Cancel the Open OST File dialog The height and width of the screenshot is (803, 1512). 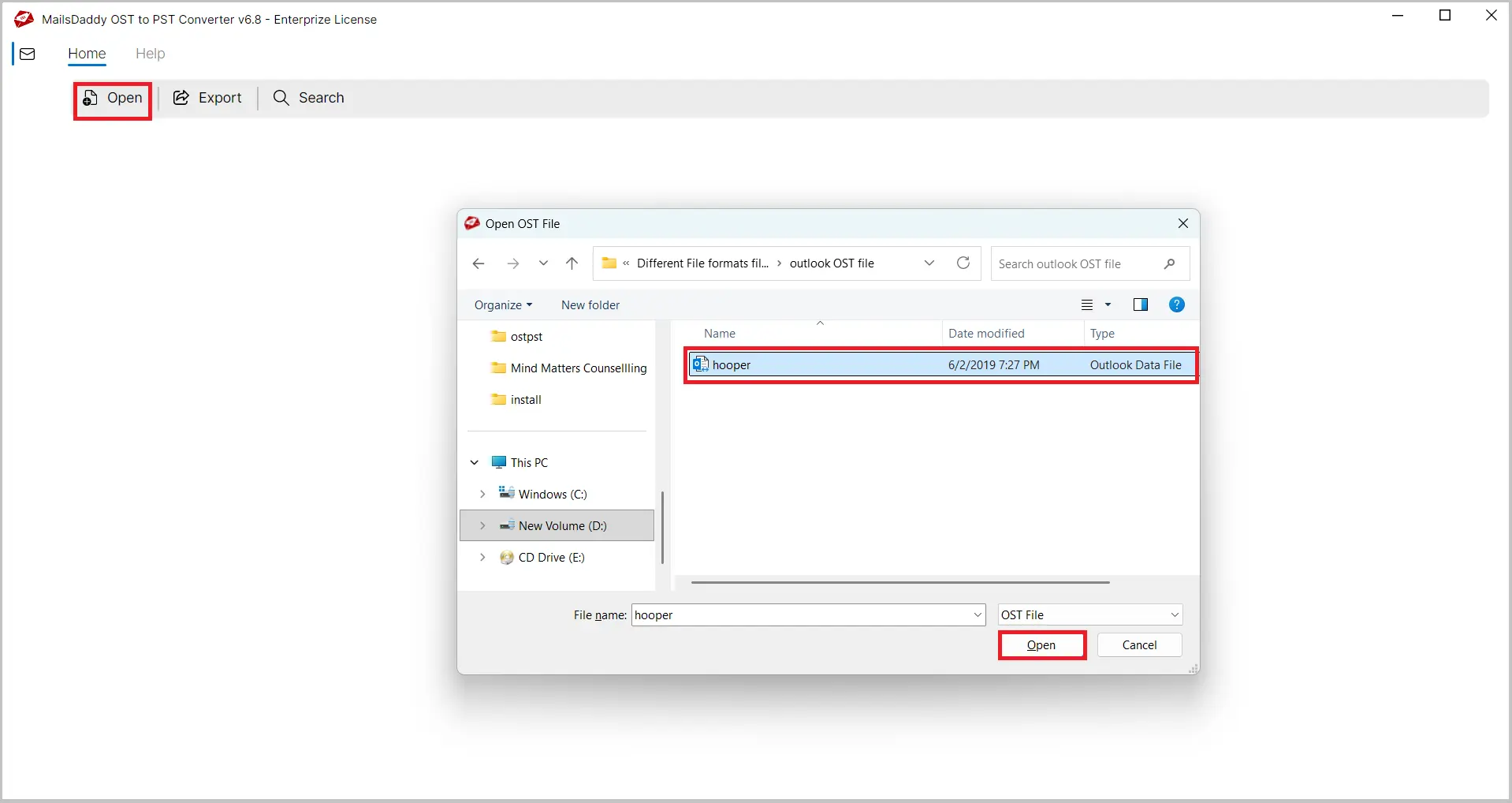[x=1140, y=645]
